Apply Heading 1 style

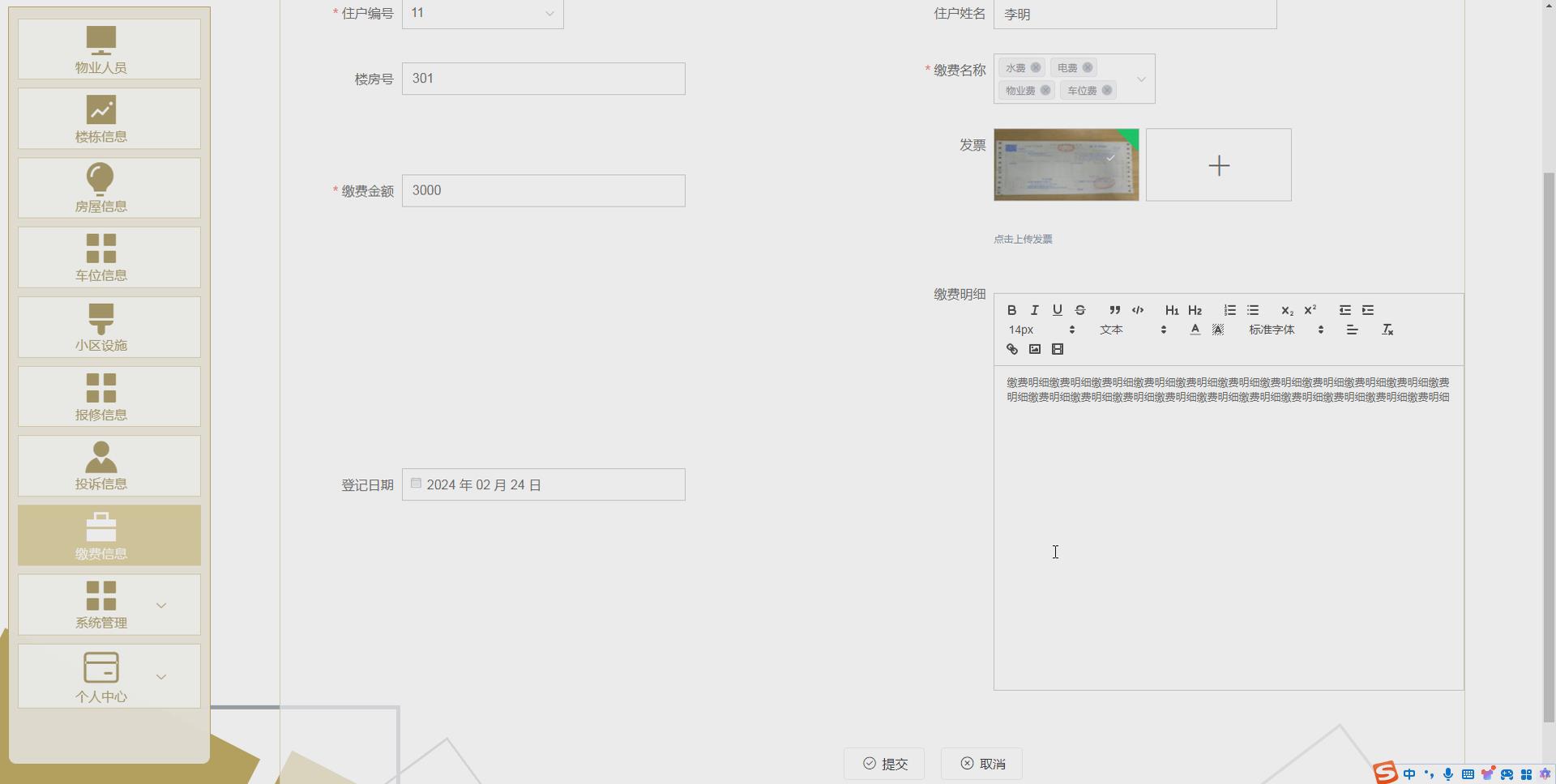1172,310
